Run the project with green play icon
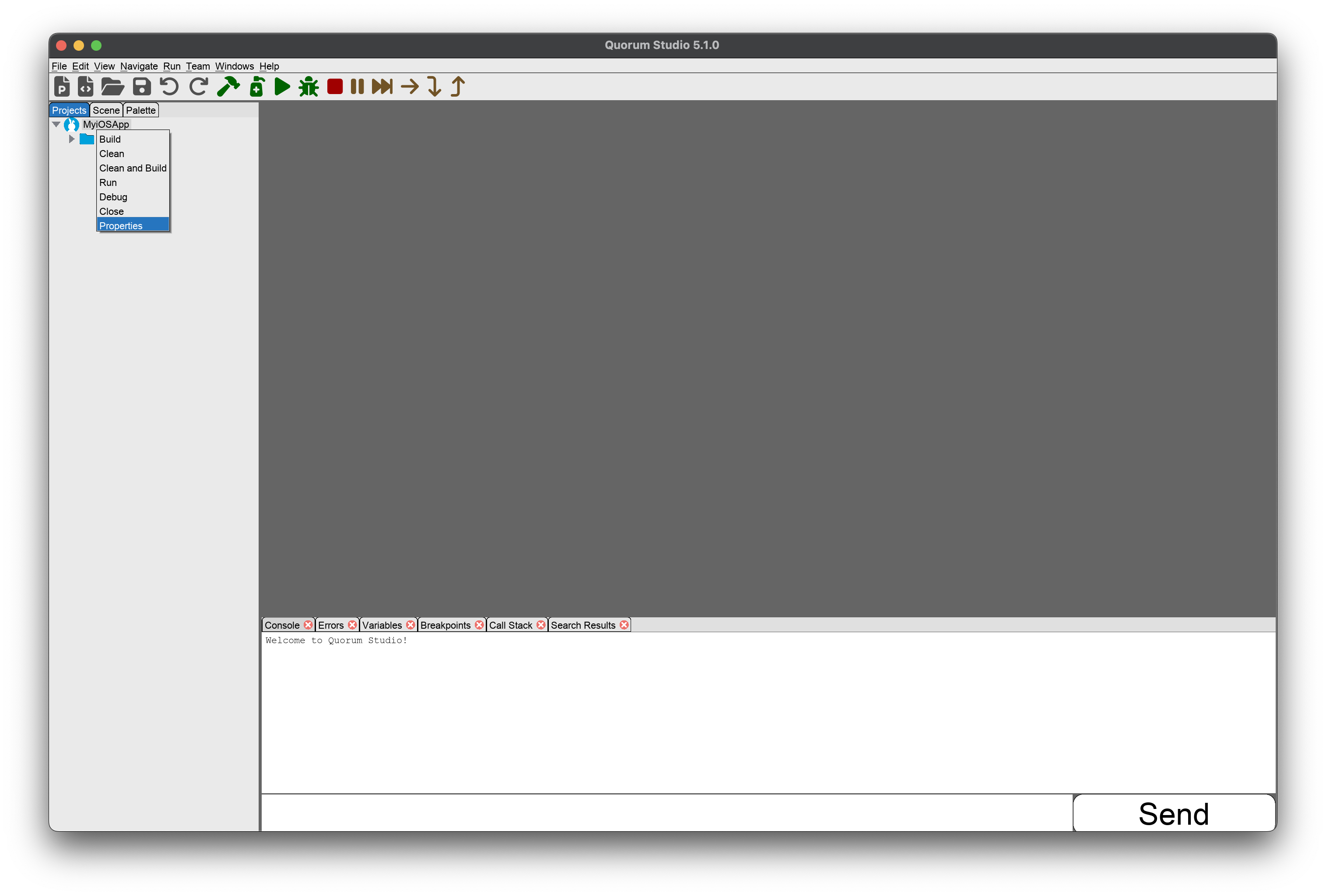The width and height of the screenshot is (1326, 896). (x=282, y=87)
